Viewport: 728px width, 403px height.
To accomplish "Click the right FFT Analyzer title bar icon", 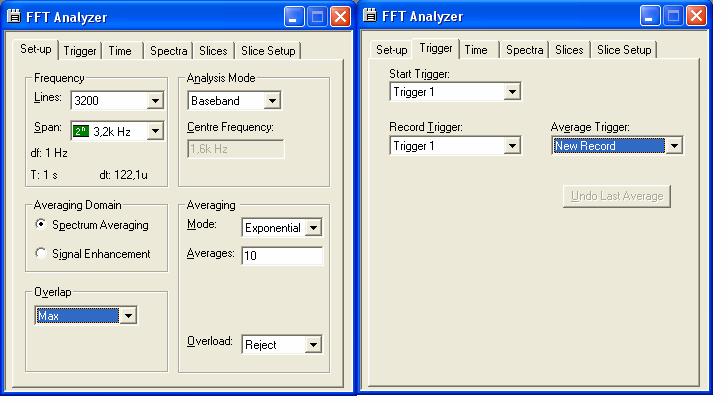I will point(370,16).
